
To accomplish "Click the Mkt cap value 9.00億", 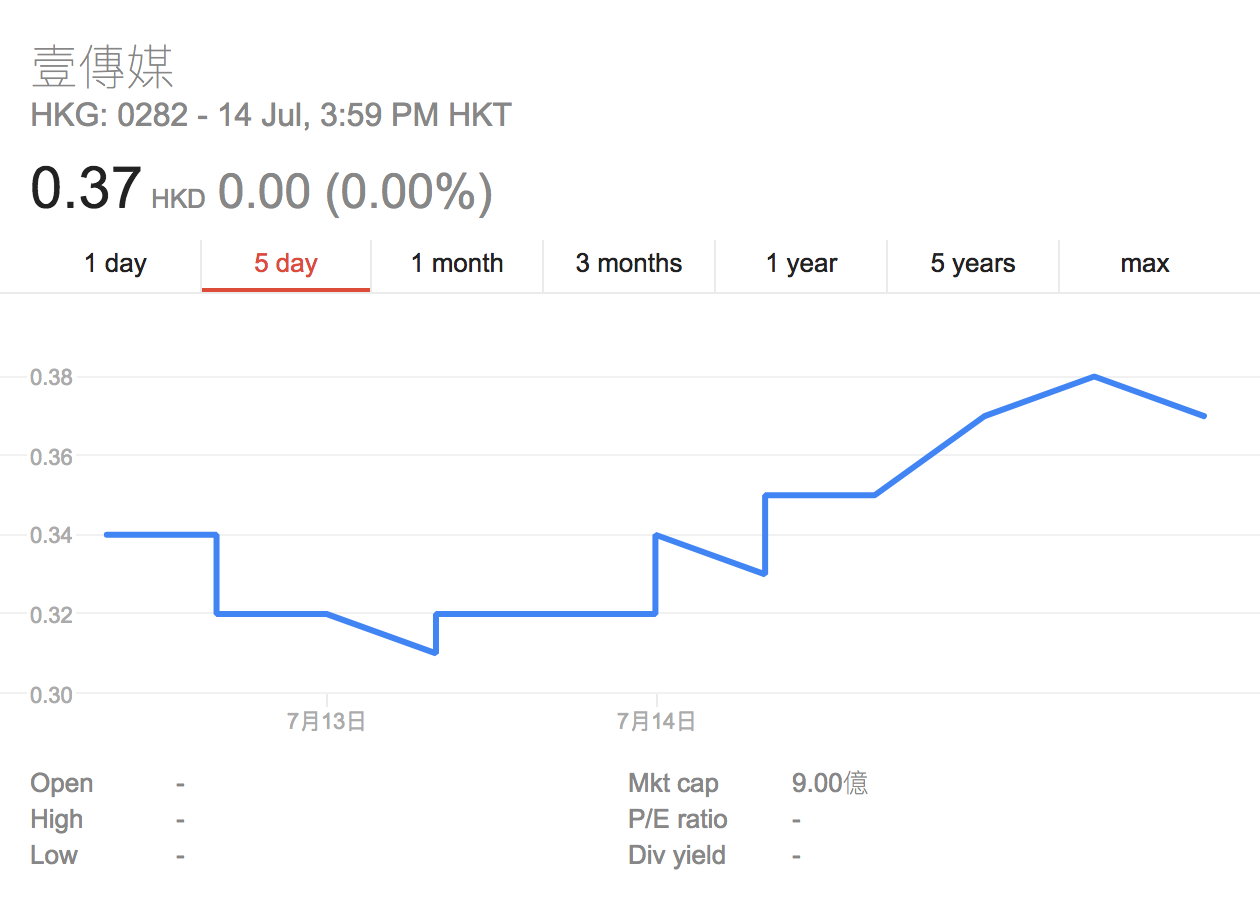I will click(830, 783).
